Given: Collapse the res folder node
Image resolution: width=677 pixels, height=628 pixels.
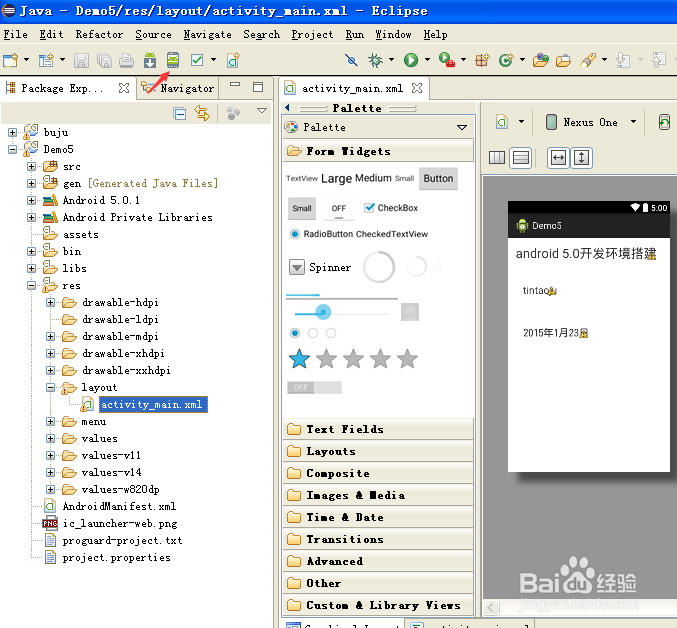Looking at the screenshot, I should pos(31,285).
